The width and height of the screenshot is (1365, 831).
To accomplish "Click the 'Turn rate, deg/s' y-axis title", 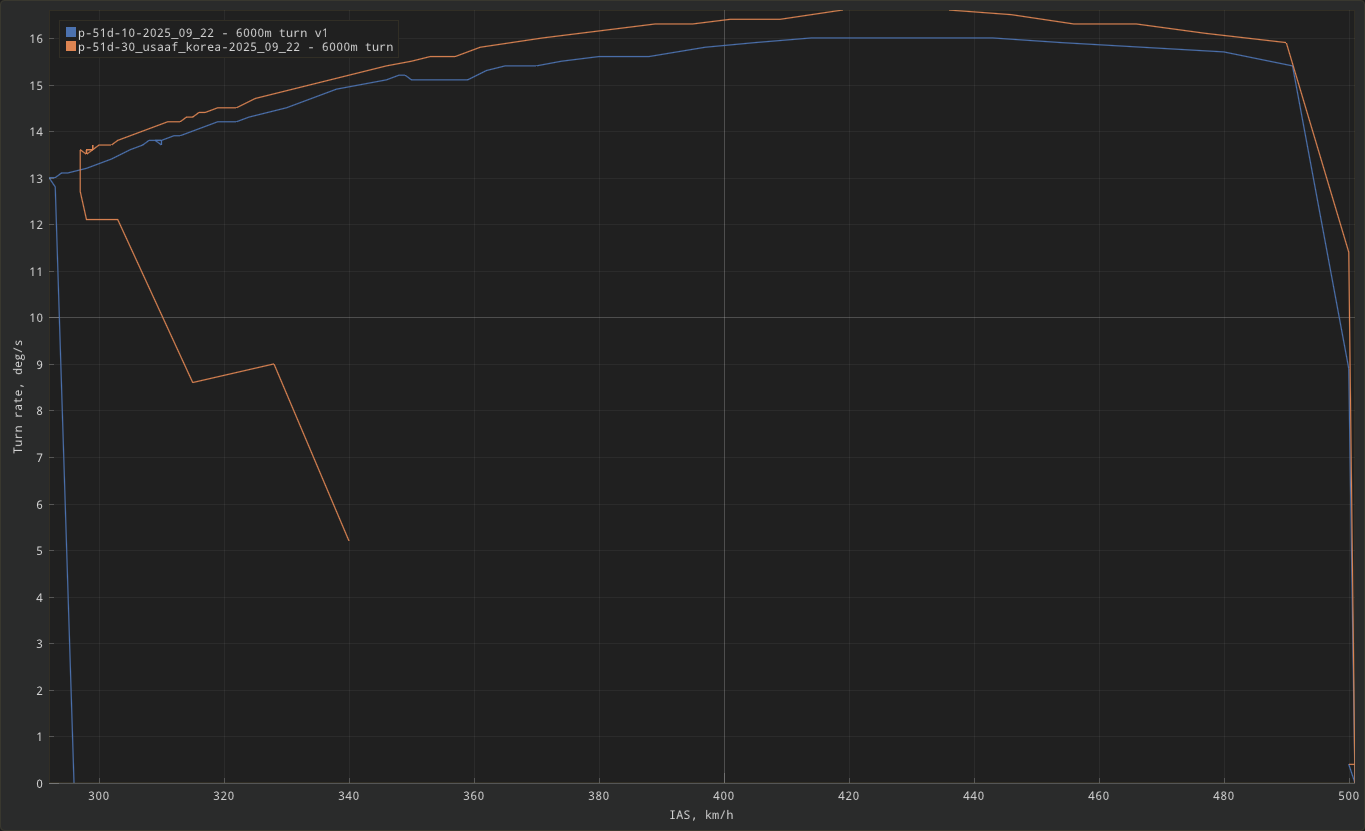I will (x=18, y=396).
